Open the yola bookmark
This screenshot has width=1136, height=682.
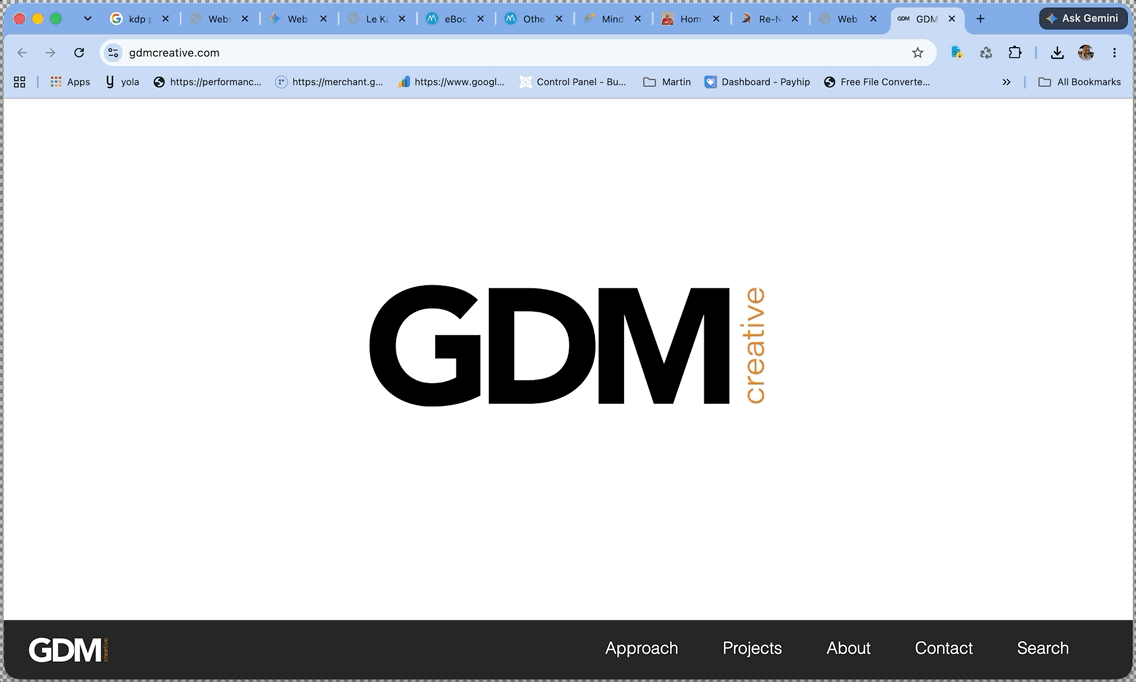click(122, 82)
